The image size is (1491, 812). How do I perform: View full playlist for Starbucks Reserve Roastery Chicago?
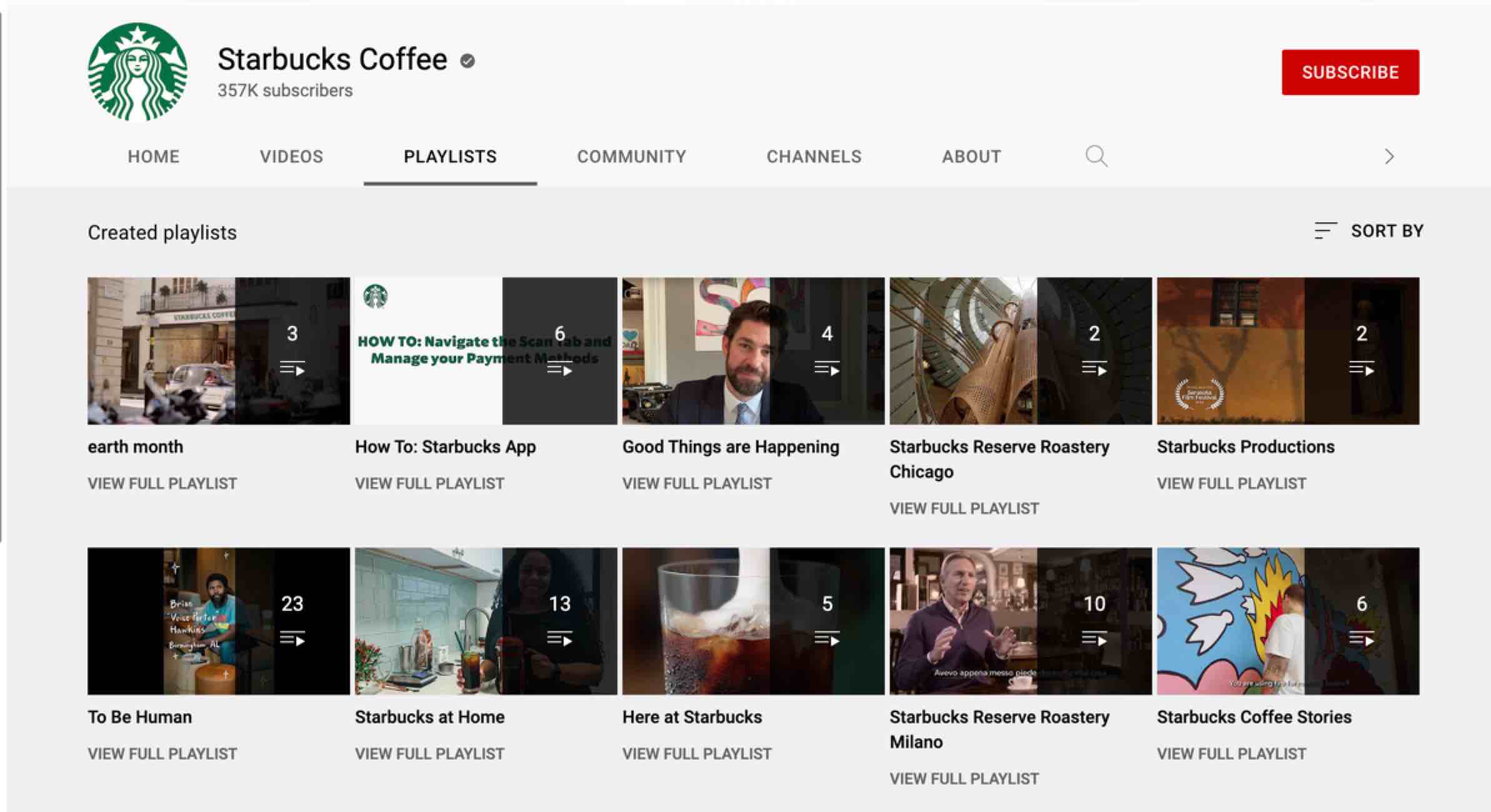[x=964, y=508]
